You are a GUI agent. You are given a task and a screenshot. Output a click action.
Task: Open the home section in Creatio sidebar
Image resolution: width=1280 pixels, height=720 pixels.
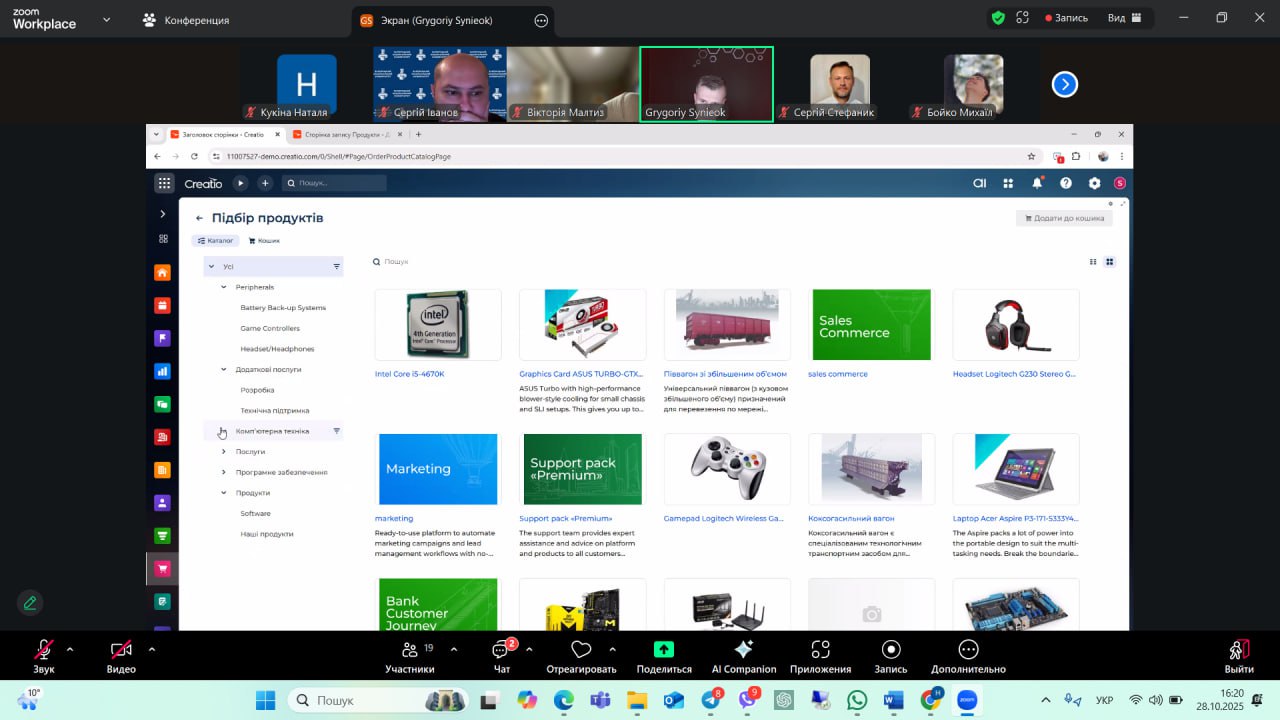[162, 273]
